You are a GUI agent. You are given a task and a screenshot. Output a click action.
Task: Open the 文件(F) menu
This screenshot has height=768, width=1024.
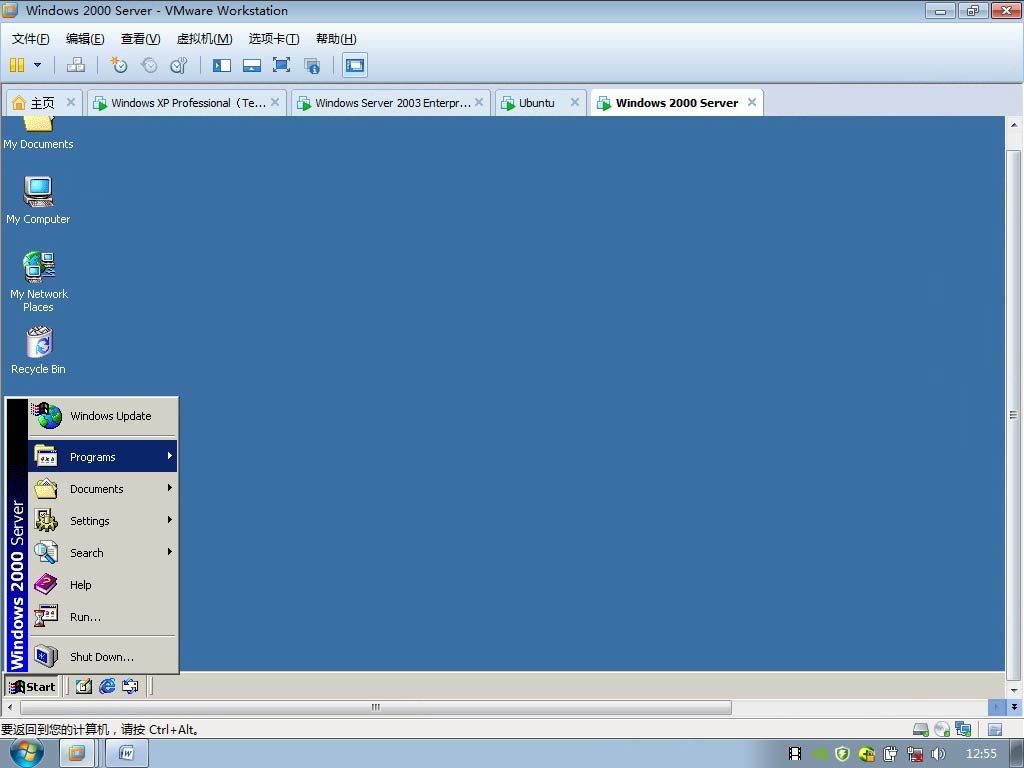[x=30, y=39]
